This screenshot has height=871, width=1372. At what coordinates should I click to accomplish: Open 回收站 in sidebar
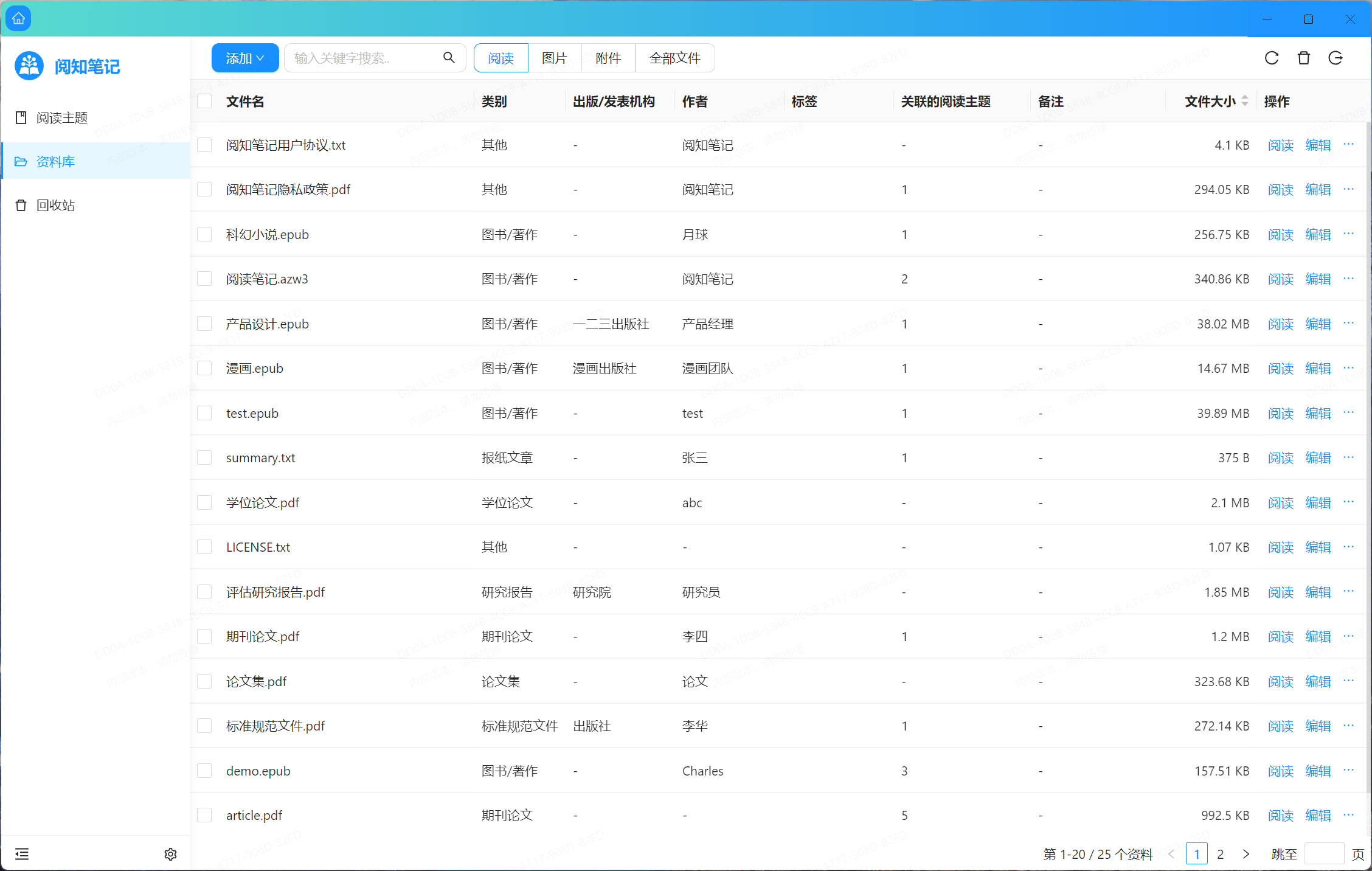pyautogui.click(x=95, y=205)
